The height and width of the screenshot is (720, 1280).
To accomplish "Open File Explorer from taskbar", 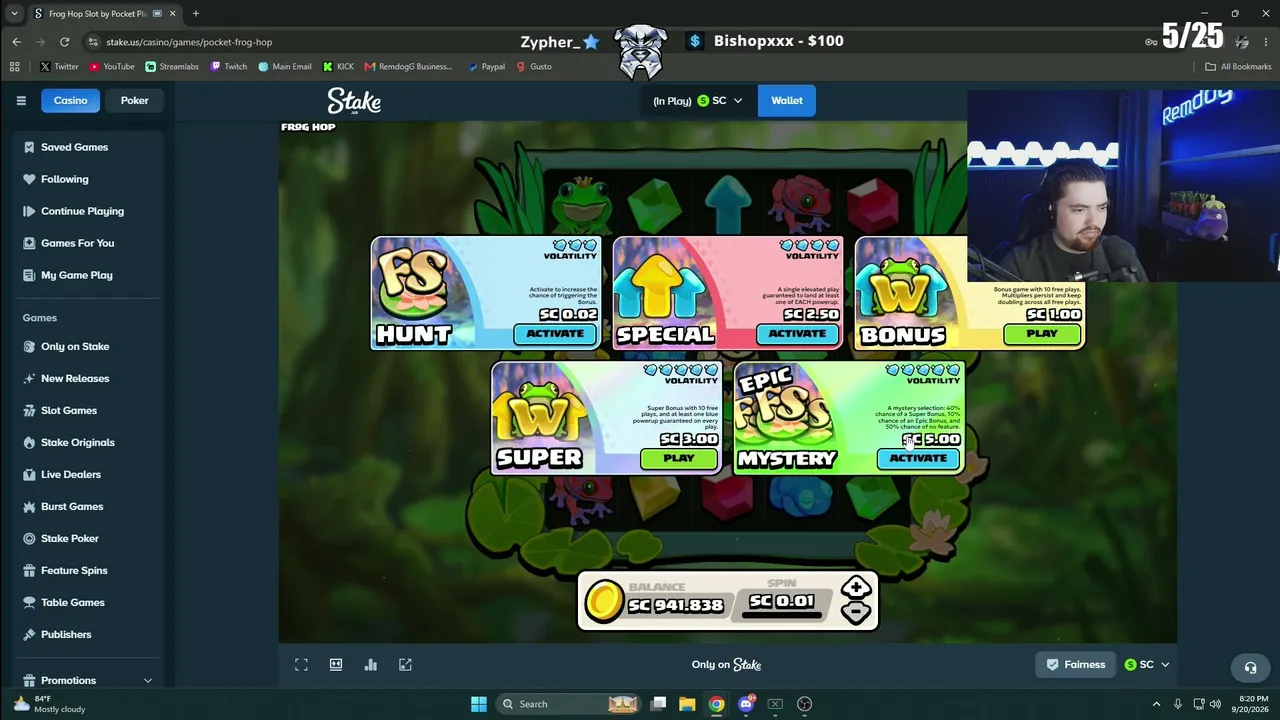I will coord(687,704).
